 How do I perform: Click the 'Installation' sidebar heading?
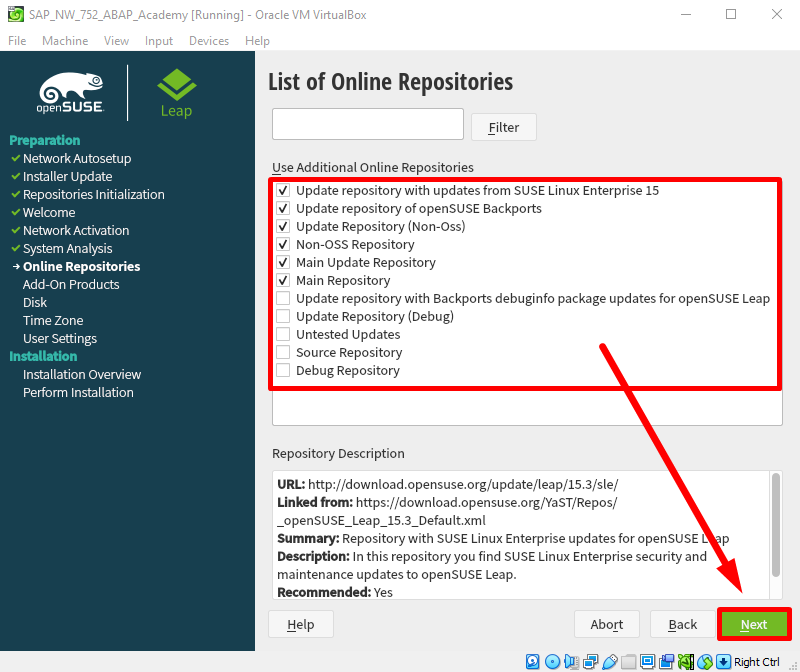[43, 356]
